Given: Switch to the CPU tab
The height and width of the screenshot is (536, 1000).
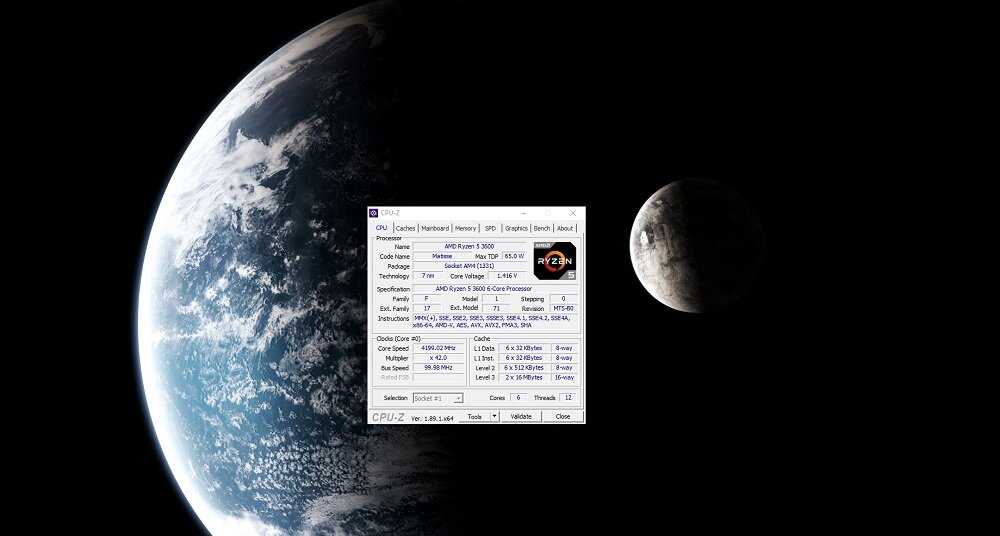Looking at the screenshot, I should (x=381, y=228).
